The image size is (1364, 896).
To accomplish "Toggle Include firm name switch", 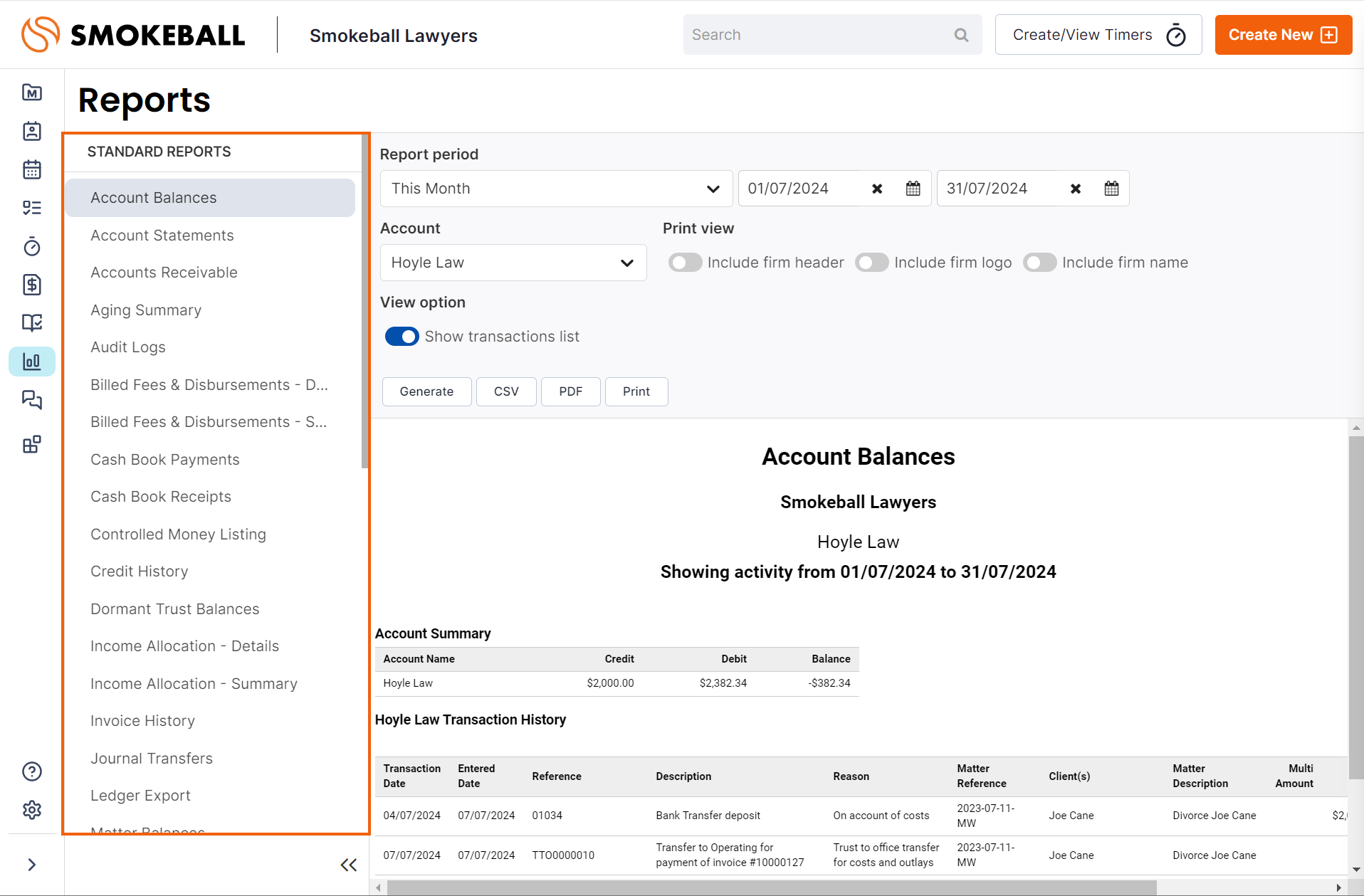I will [x=1040, y=263].
